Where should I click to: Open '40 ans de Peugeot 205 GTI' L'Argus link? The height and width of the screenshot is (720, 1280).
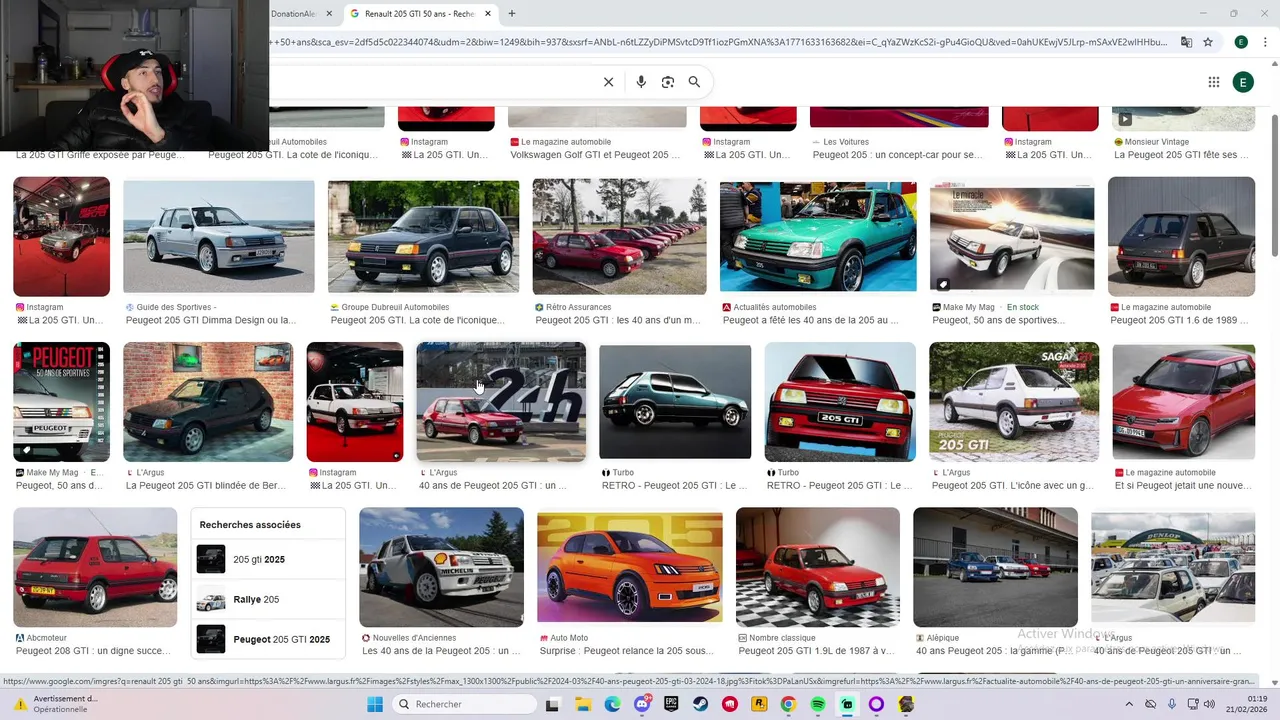pyautogui.click(x=492, y=486)
